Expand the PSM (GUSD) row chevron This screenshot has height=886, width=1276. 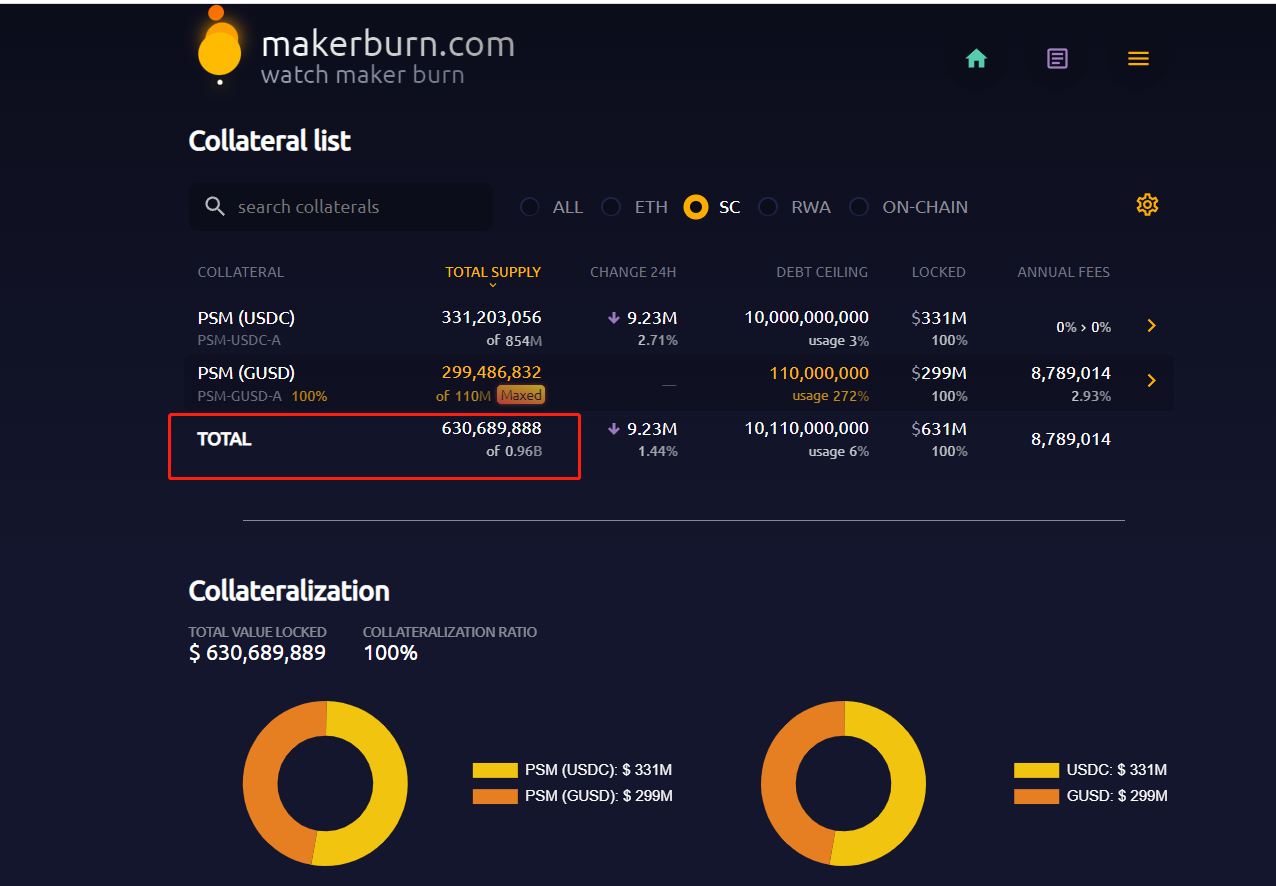pos(1151,380)
